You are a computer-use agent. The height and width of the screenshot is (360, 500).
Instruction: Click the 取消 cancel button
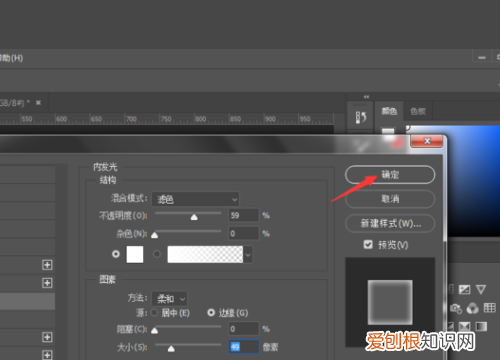pos(390,199)
